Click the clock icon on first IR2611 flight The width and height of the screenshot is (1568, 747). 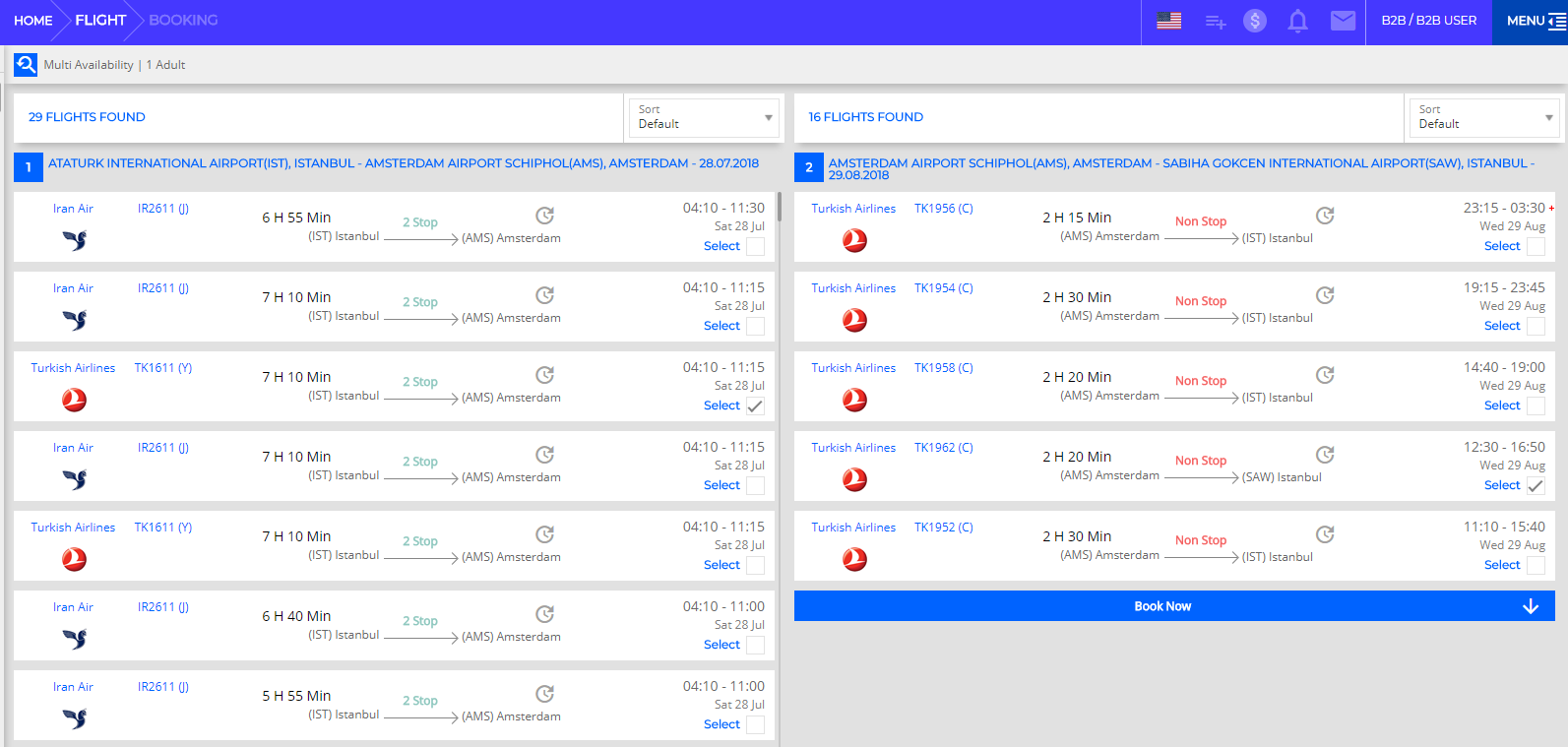pyautogui.click(x=544, y=216)
